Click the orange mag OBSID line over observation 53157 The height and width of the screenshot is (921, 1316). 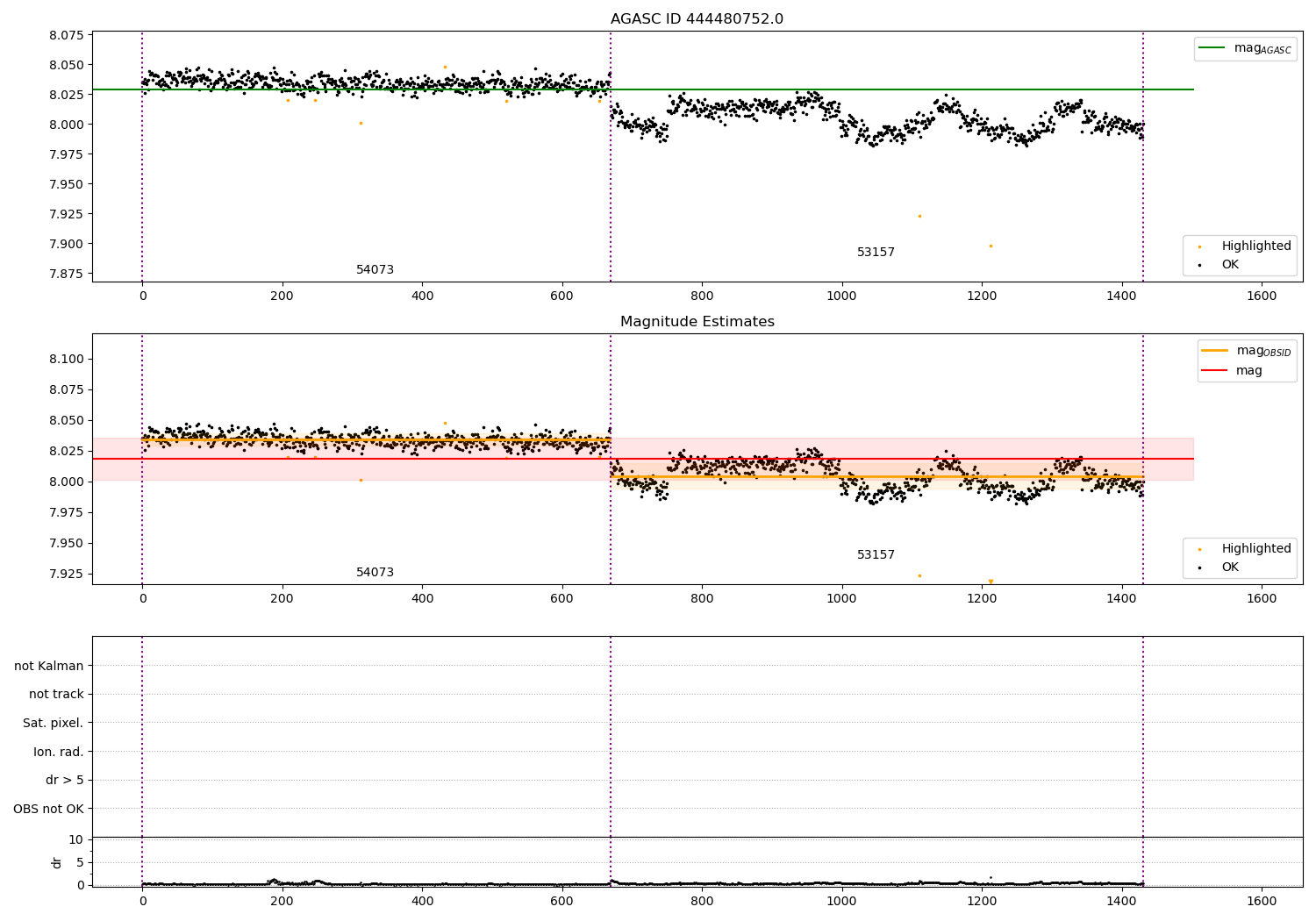click(x=877, y=476)
